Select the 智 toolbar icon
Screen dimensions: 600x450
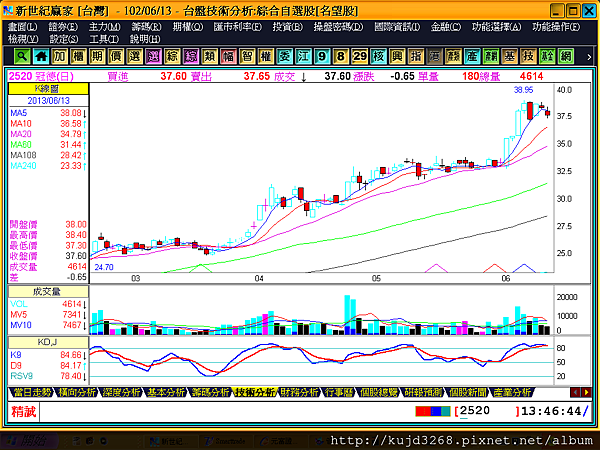(247, 57)
